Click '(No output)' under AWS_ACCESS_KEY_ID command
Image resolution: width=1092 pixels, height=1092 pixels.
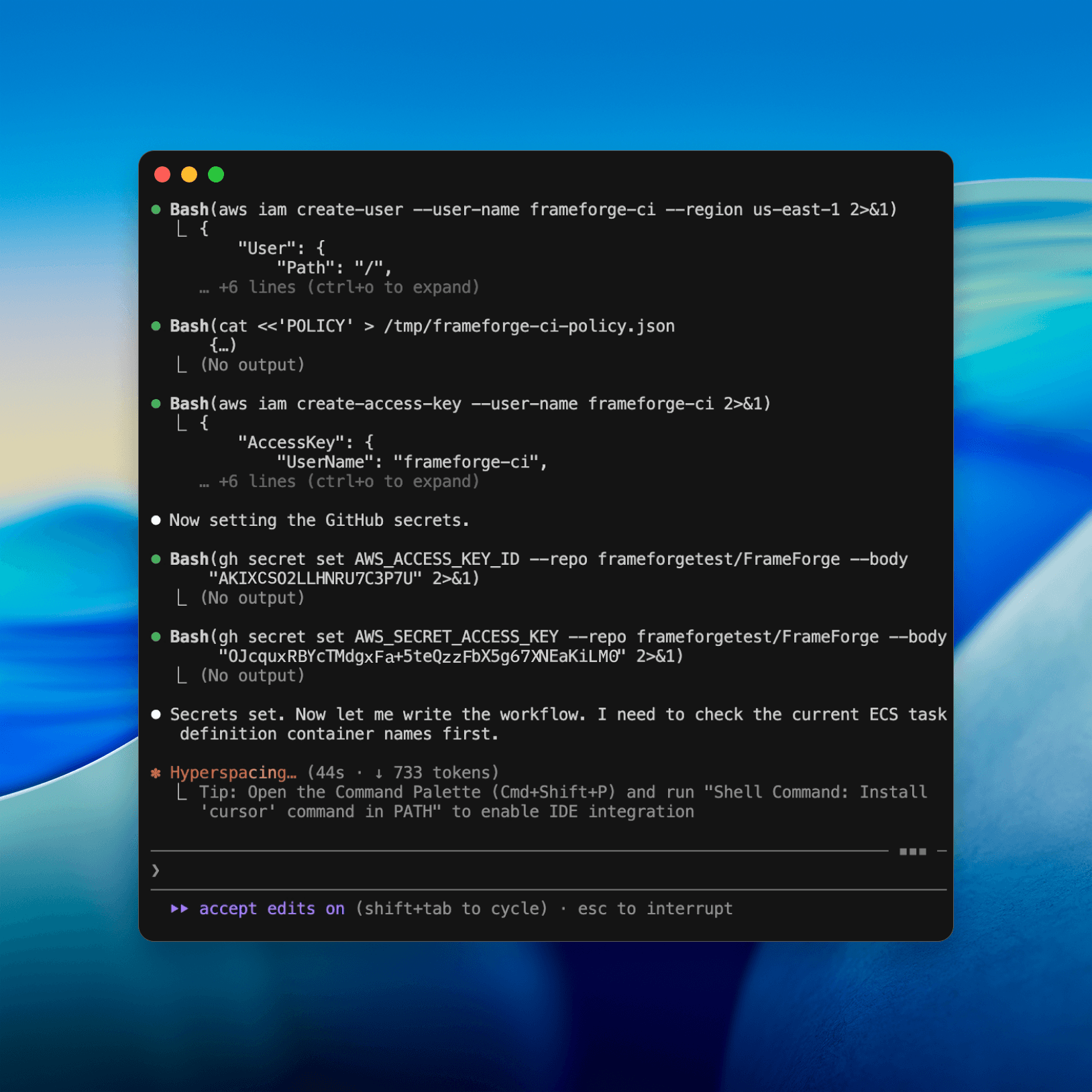(x=252, y=598)
